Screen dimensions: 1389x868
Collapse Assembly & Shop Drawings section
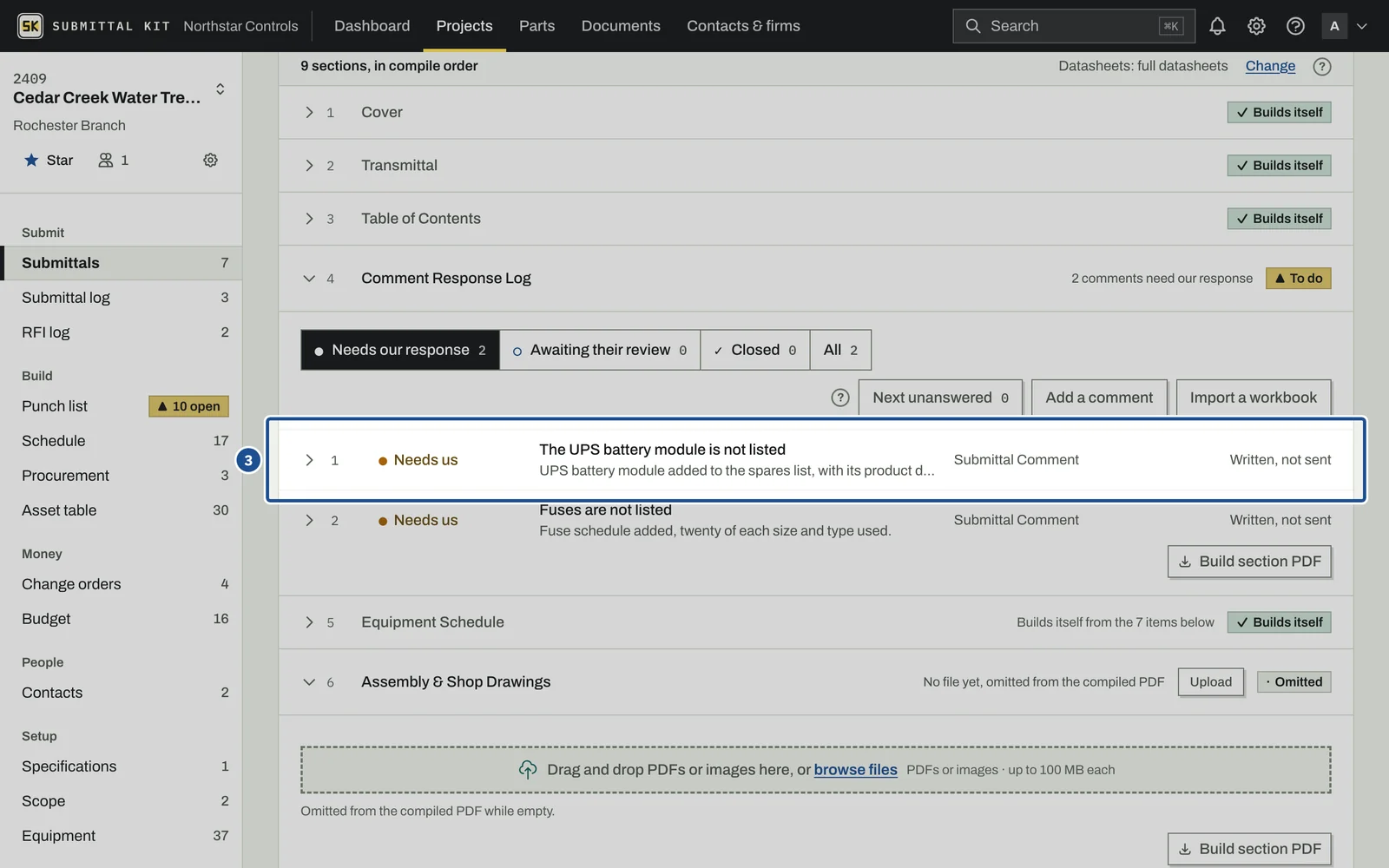pyautogui.click(x=309, y=682)
